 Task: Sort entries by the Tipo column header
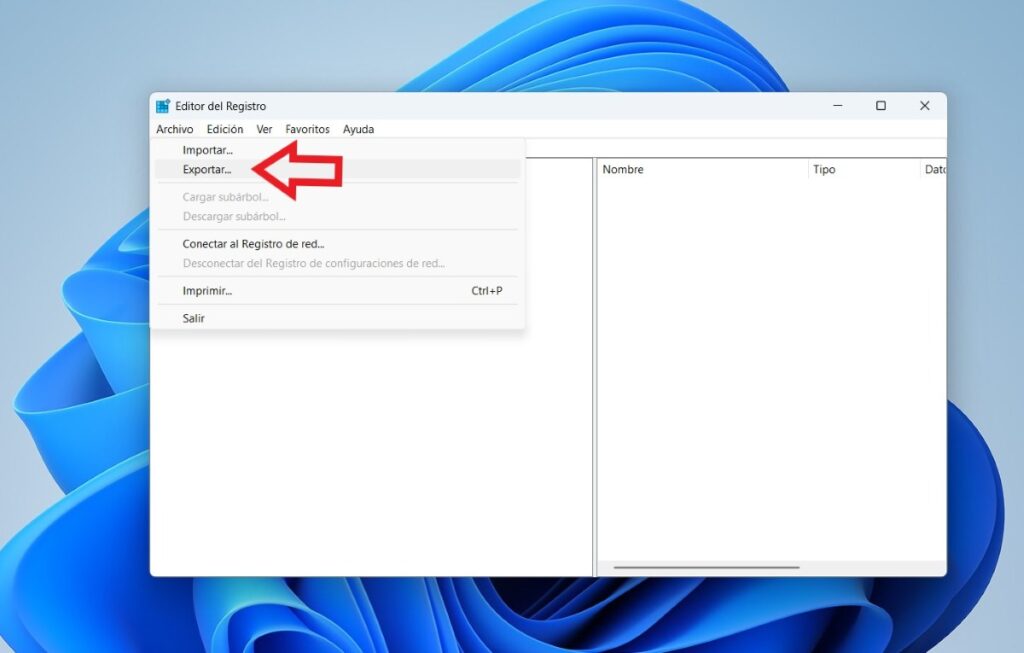(x=824, y=169)
